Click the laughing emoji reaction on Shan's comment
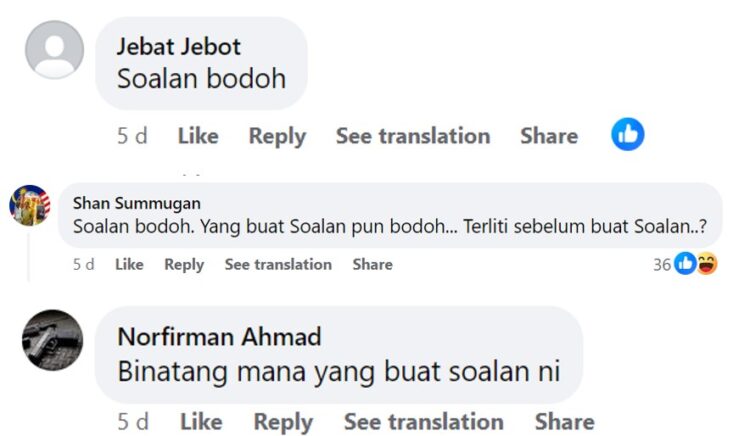750x436 pixels. [x=706, y=264]
